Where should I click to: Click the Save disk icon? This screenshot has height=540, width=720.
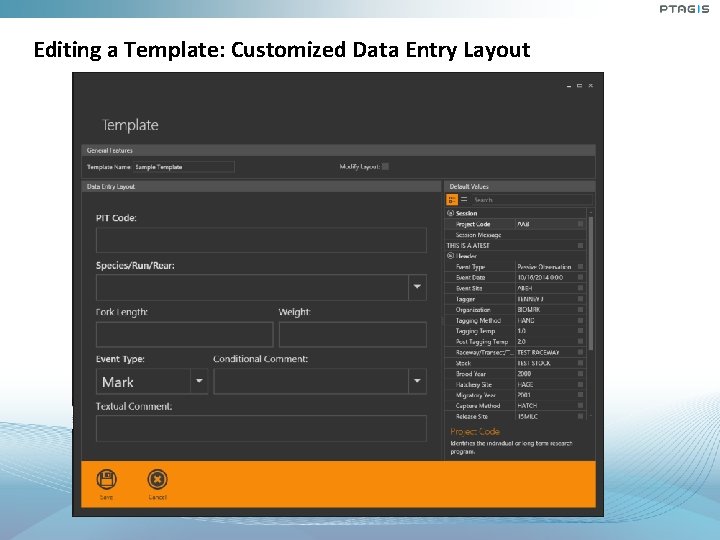click(x=107, y=479)
